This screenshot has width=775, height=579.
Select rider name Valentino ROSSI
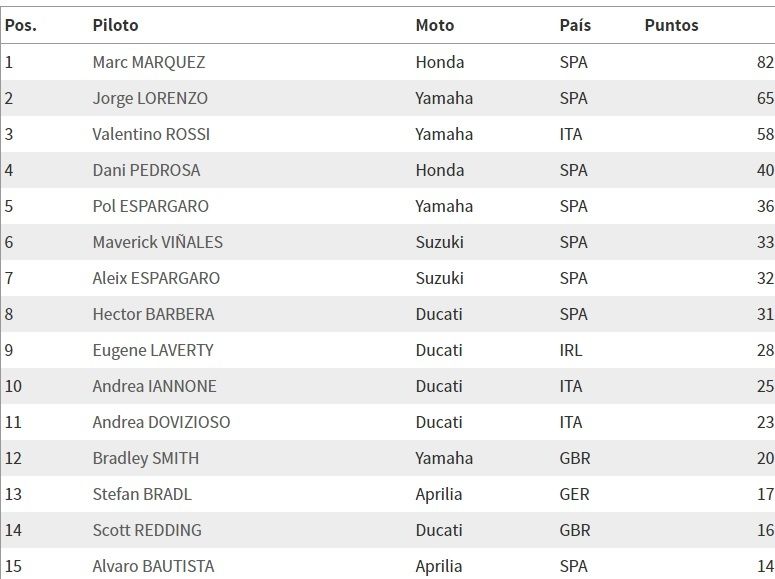pyautogui.click(x=151, y=134)
